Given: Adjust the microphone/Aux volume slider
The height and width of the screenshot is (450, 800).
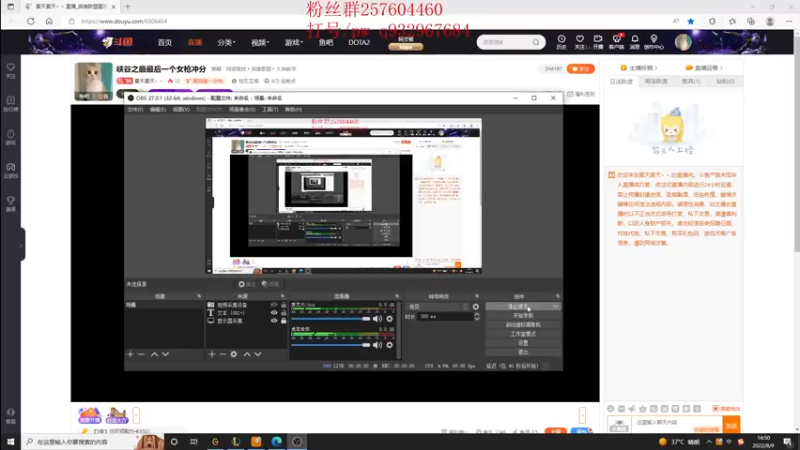Looking at the screenshot, I should point(331,319).
